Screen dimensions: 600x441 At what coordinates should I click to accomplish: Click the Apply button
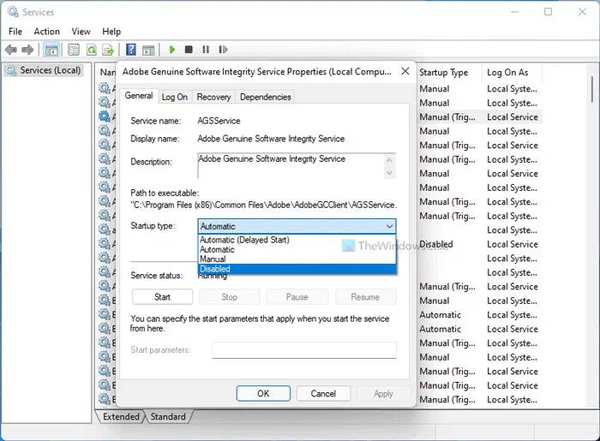(383, 394)
